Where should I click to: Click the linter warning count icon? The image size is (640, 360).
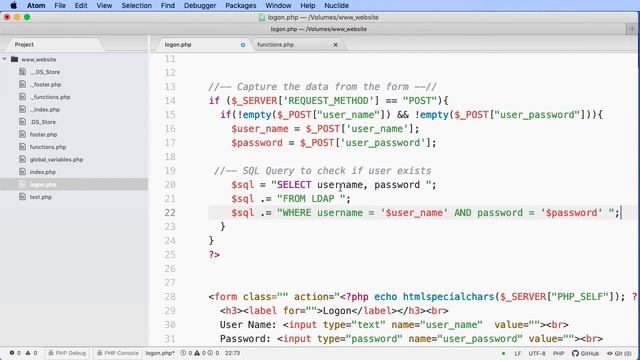(28, 353)
